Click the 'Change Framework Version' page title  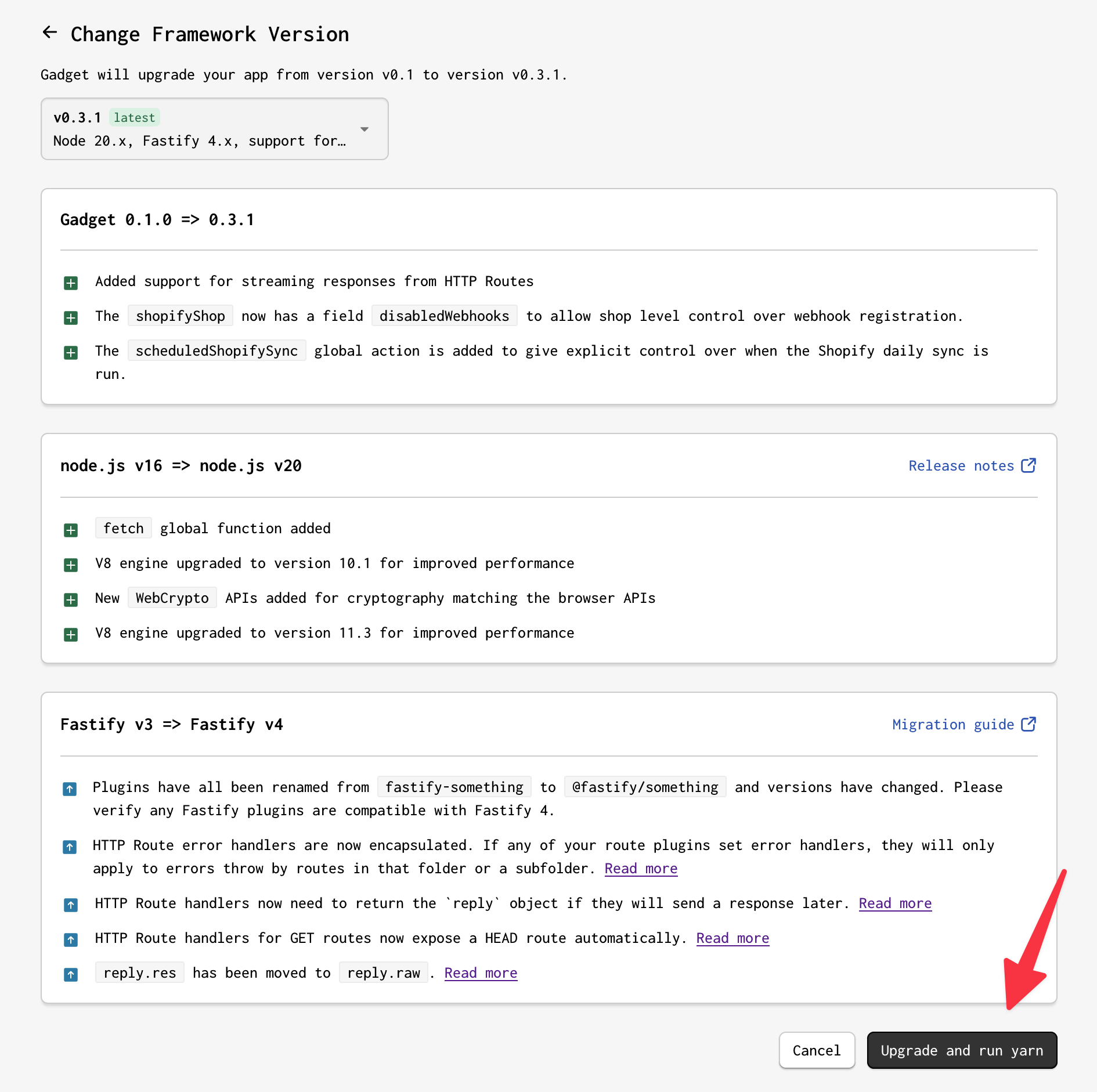pos(210,34)
